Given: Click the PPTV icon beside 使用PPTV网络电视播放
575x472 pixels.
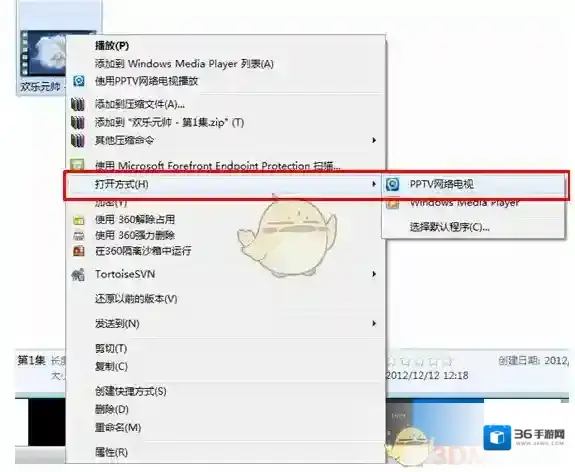Looking at the screenshot, I should pyautogui.click(x=78, y=81).
